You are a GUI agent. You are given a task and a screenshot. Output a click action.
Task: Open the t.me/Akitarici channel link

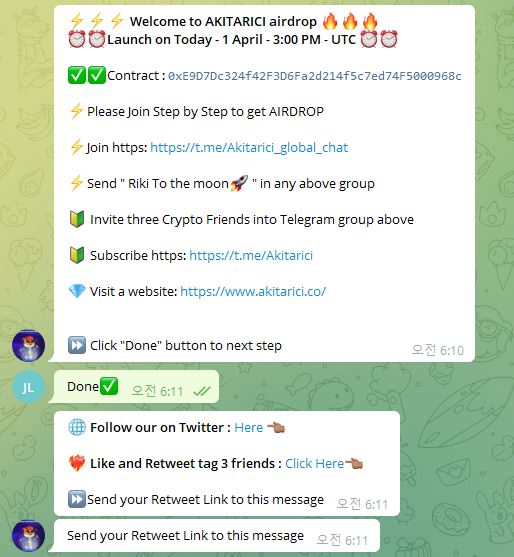click(251, 255)
